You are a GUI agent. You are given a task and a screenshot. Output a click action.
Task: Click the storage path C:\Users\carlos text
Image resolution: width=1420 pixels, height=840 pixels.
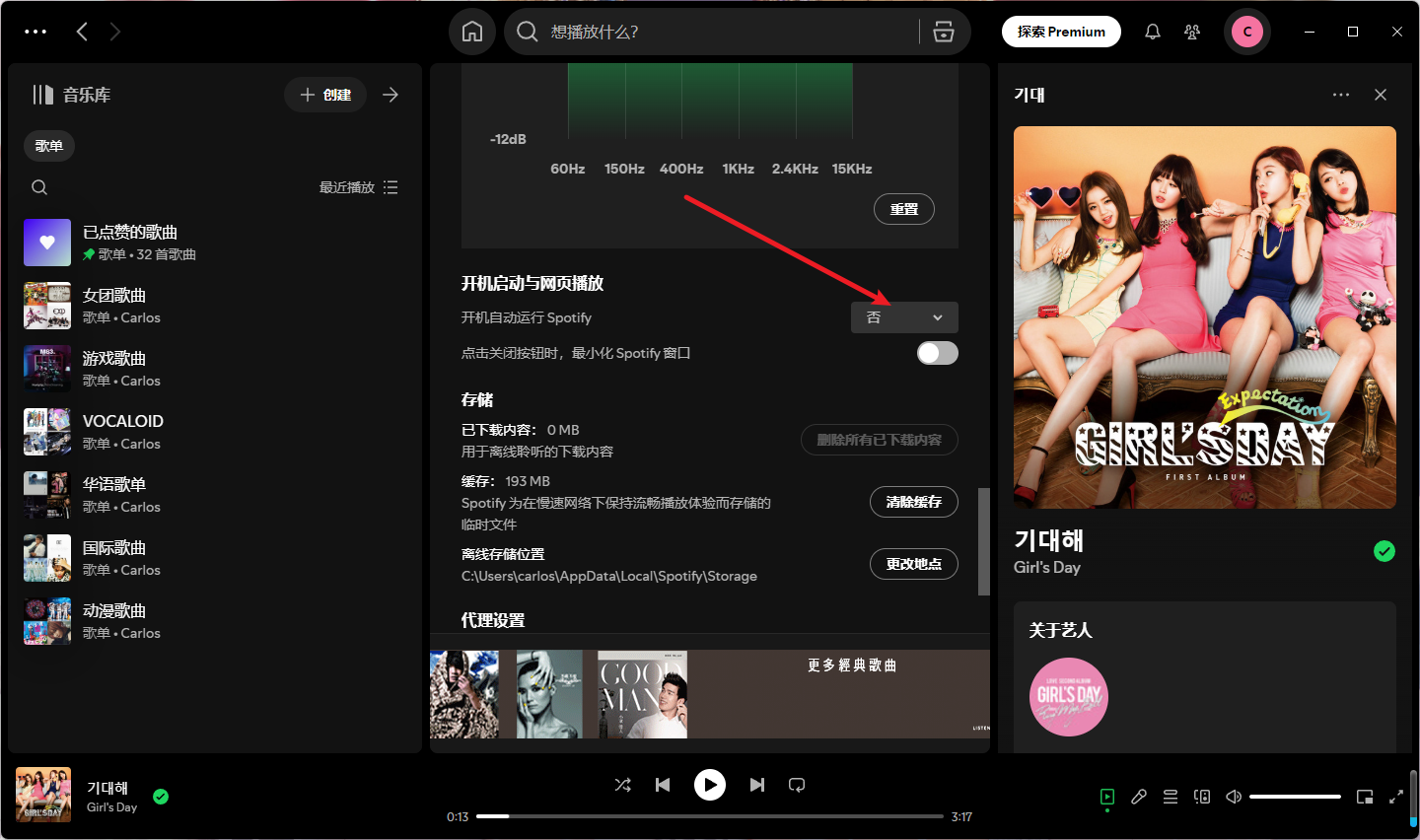609,576
